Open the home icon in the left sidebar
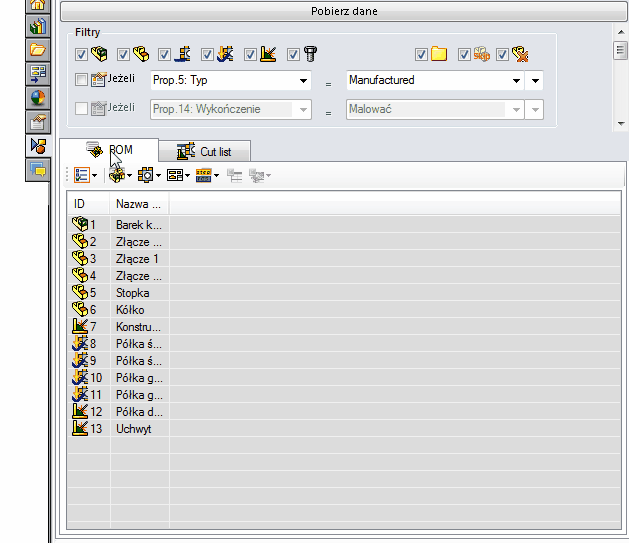This screenshot has height=543, width=629. (x=38, y=5)
